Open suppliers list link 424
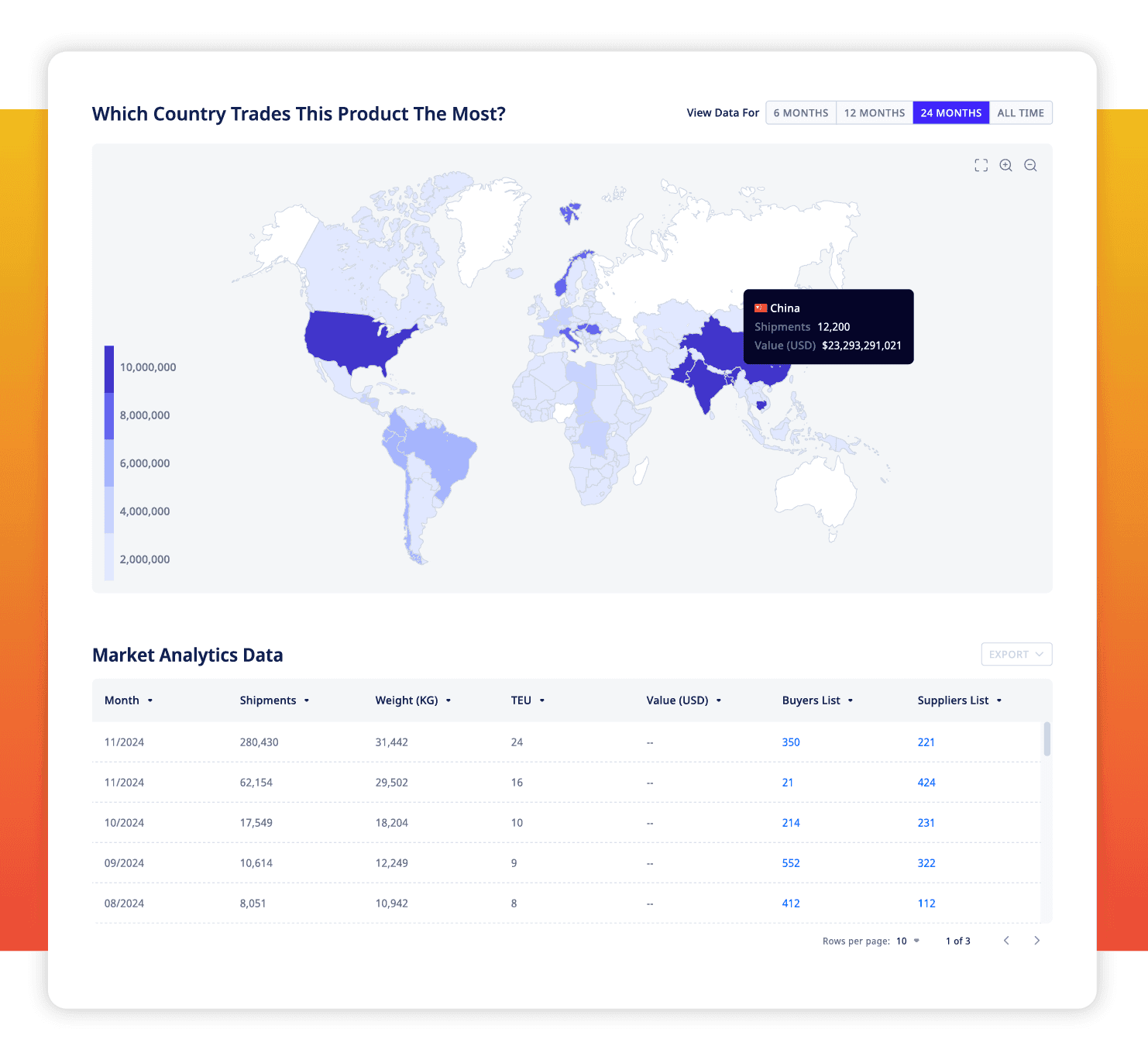Viewport: 1148px width, 1060px height. pos(926,783)
